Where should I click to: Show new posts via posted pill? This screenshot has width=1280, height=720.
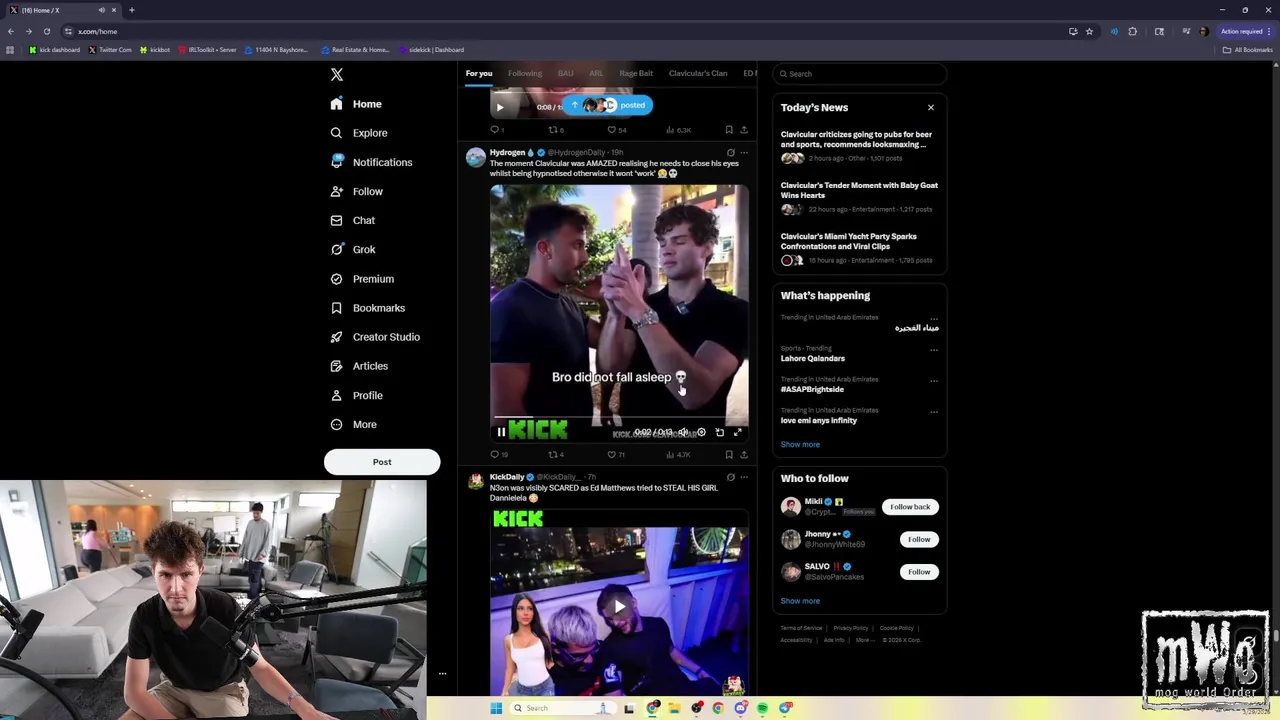point(608,105)
